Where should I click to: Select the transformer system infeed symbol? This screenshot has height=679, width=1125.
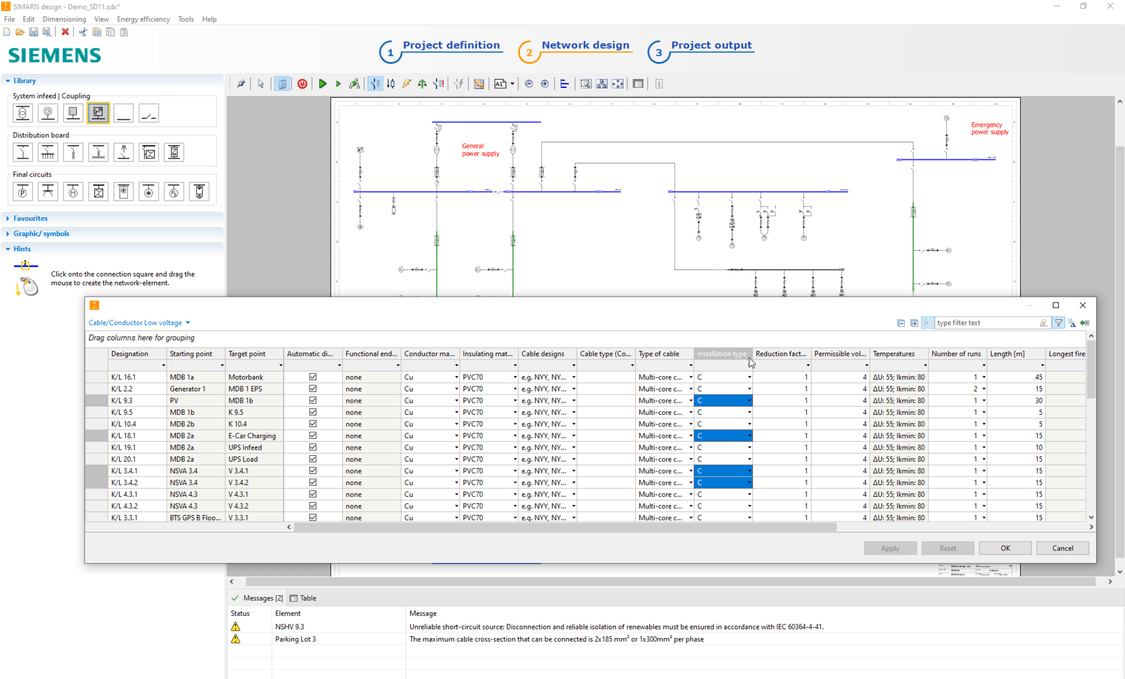(22, 112)
